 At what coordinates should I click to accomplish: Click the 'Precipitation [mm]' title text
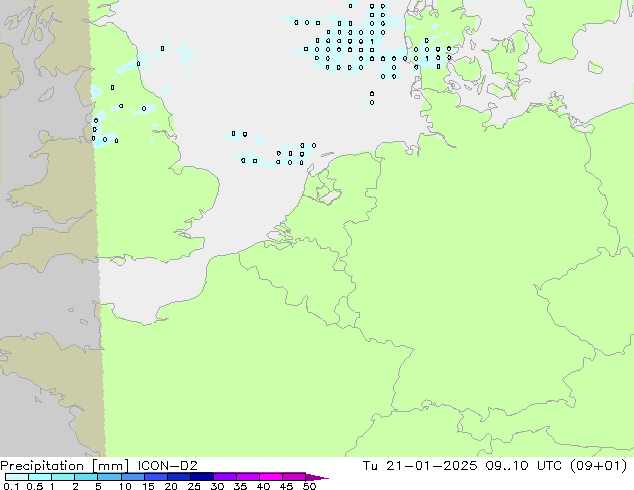coord(64,466)
